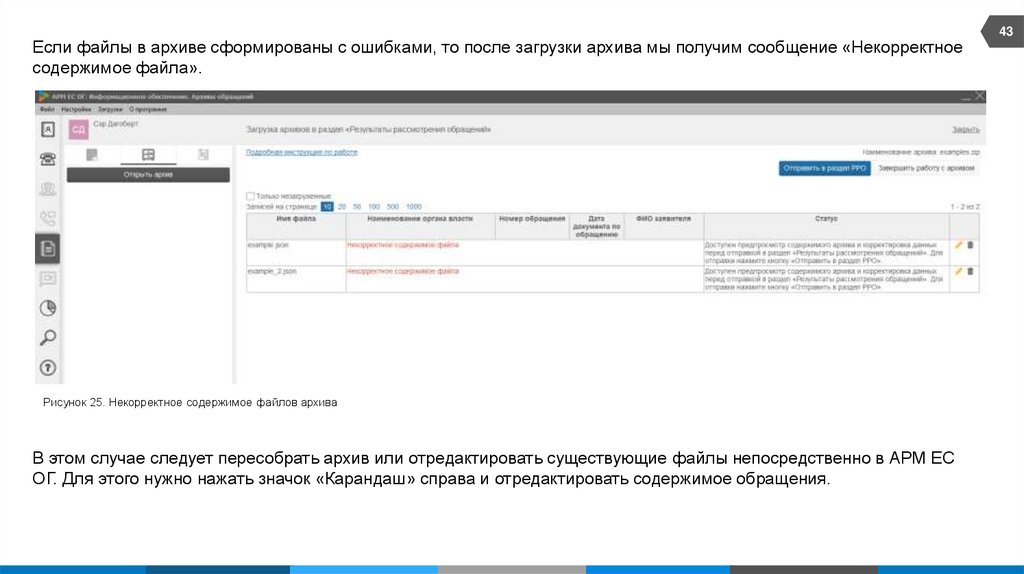Screen dimensions: 1024x574
Task: Set 500 records per page
Action: pyautogui.click(x=392, y=206)
